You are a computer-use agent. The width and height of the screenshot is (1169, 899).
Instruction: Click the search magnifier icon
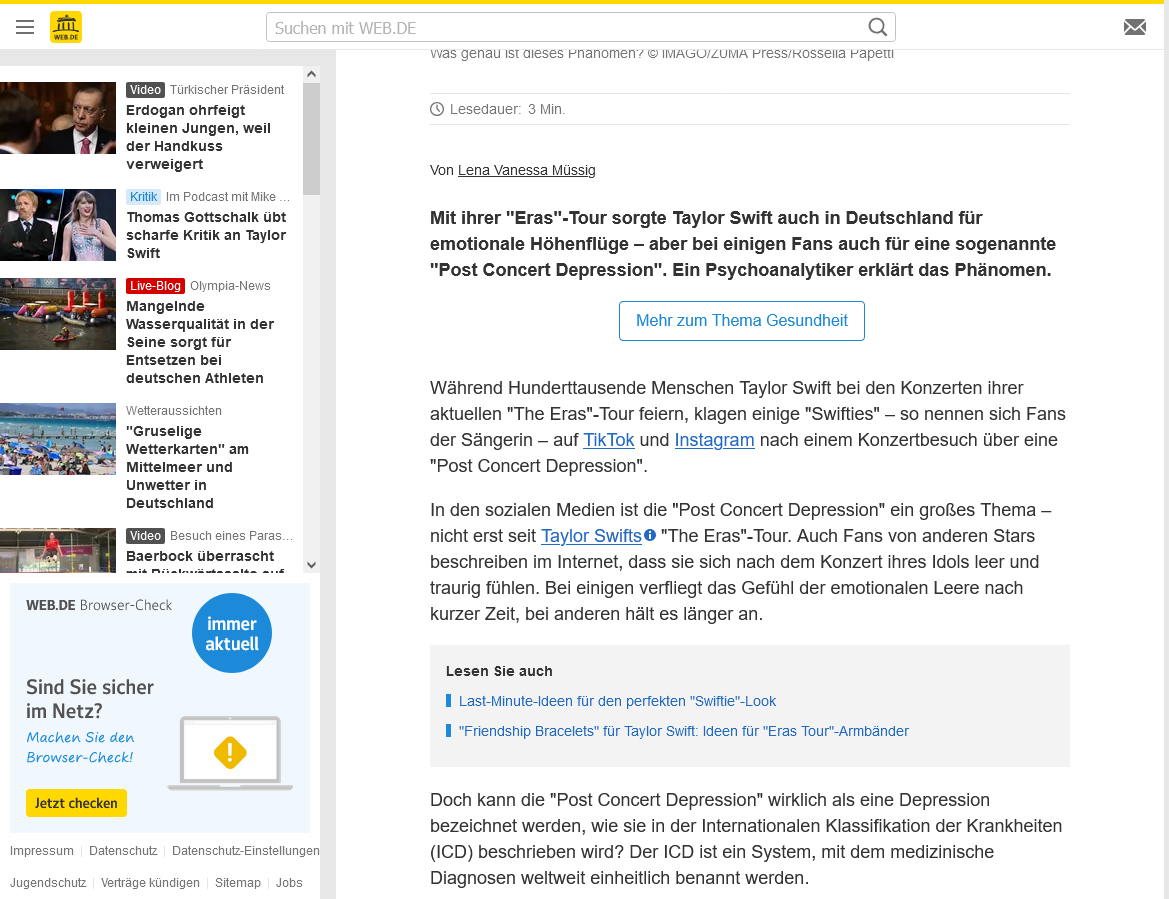pyautogui.click(x=877, y=27)
